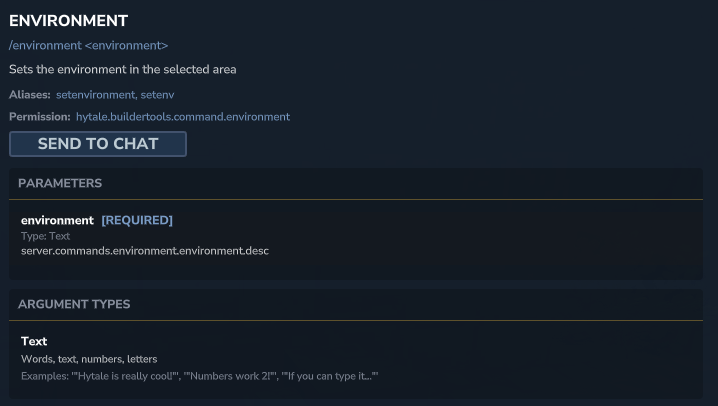
Task: Select the ARGUMENT TYPES section header
Action: click(74, 304)
